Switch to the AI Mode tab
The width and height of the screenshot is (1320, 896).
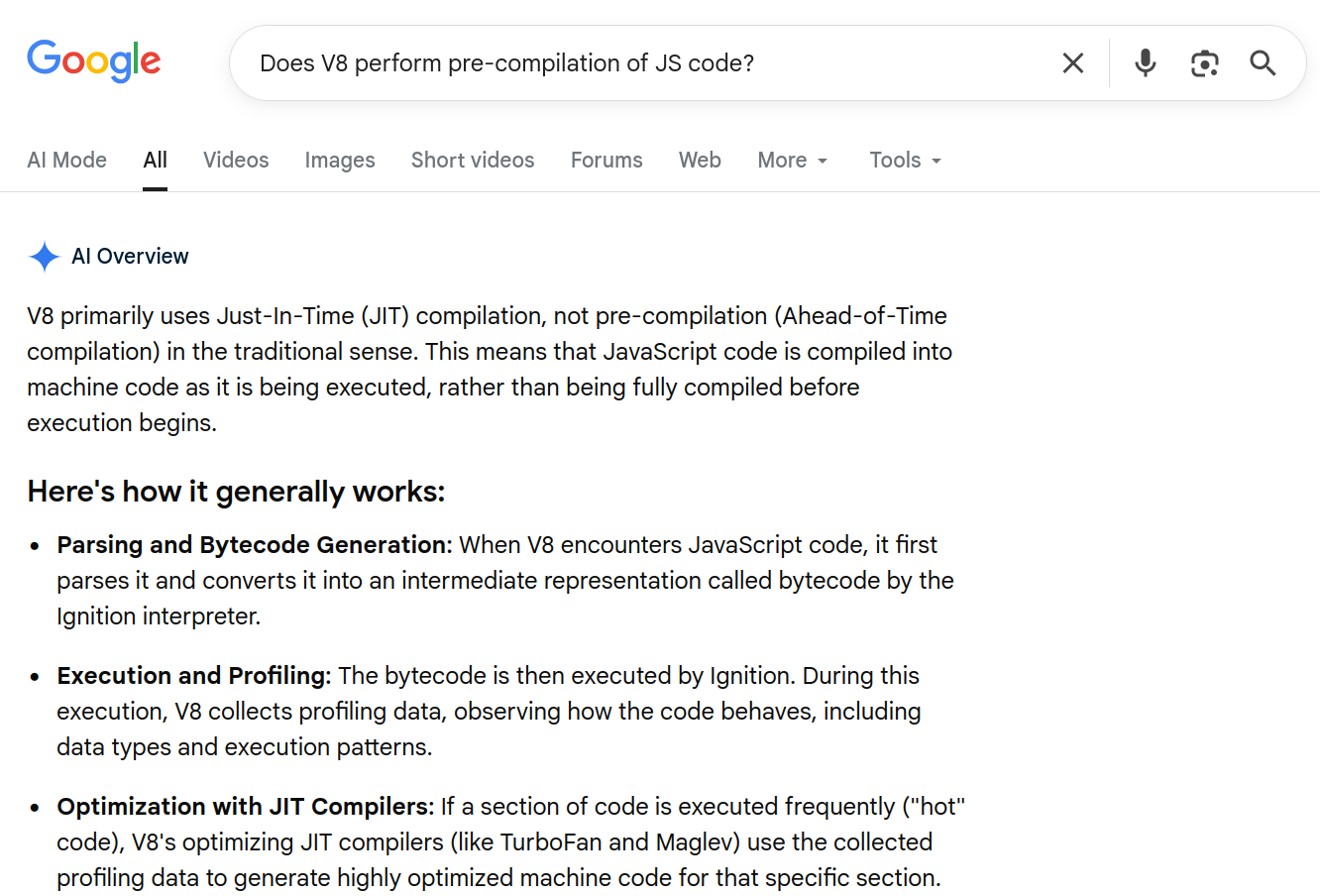coord(66,161)
